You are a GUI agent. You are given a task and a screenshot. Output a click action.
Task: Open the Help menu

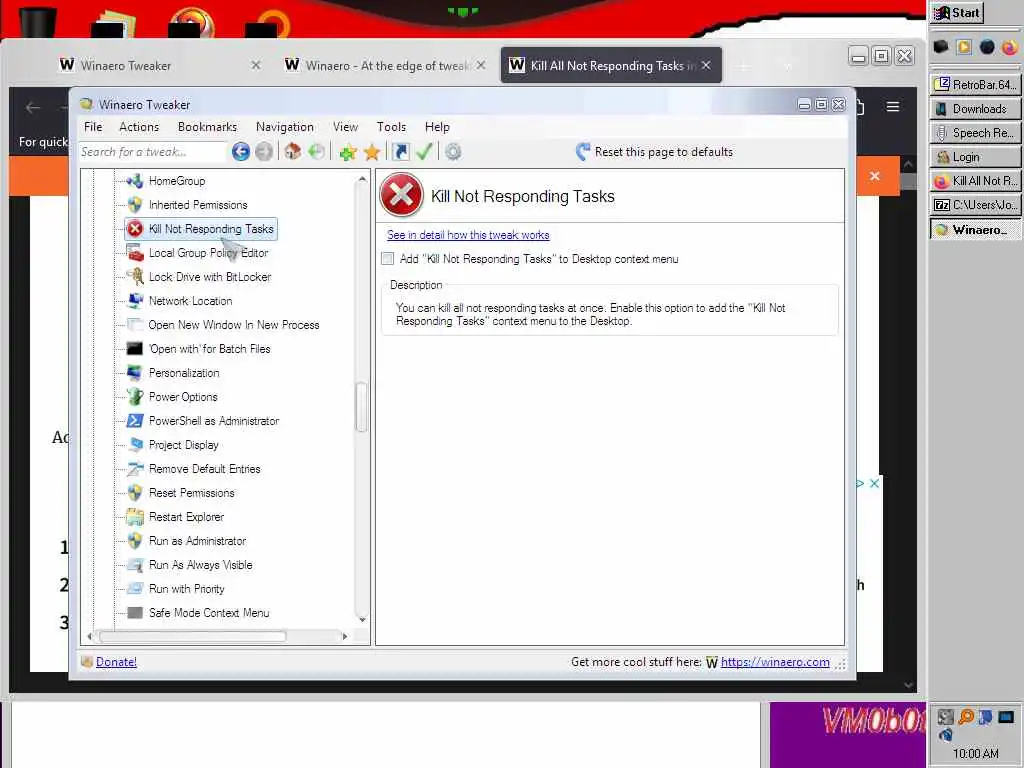pyautogui.click(x=437, y=127)
